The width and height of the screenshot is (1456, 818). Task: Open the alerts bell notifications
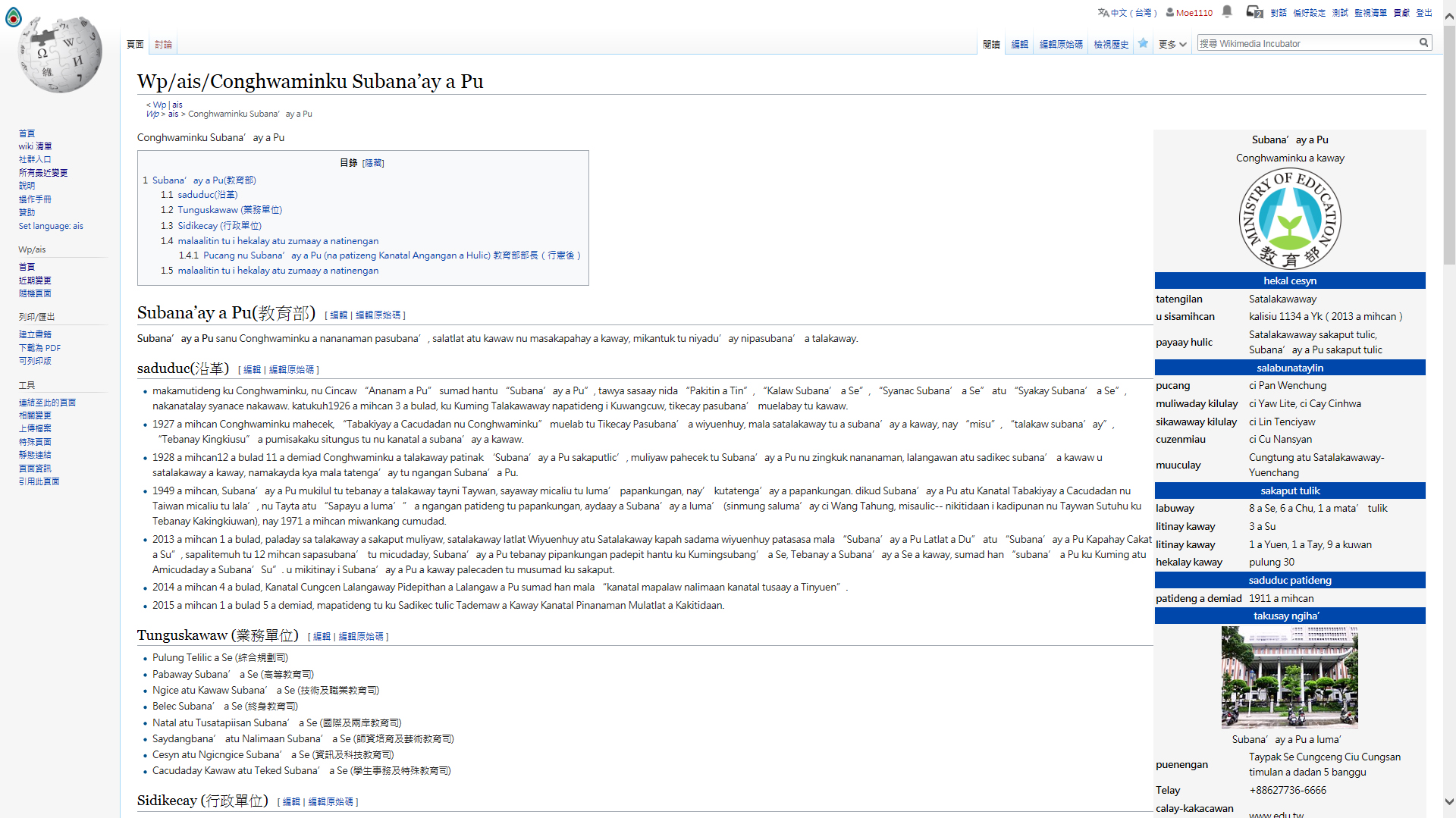1227,11
